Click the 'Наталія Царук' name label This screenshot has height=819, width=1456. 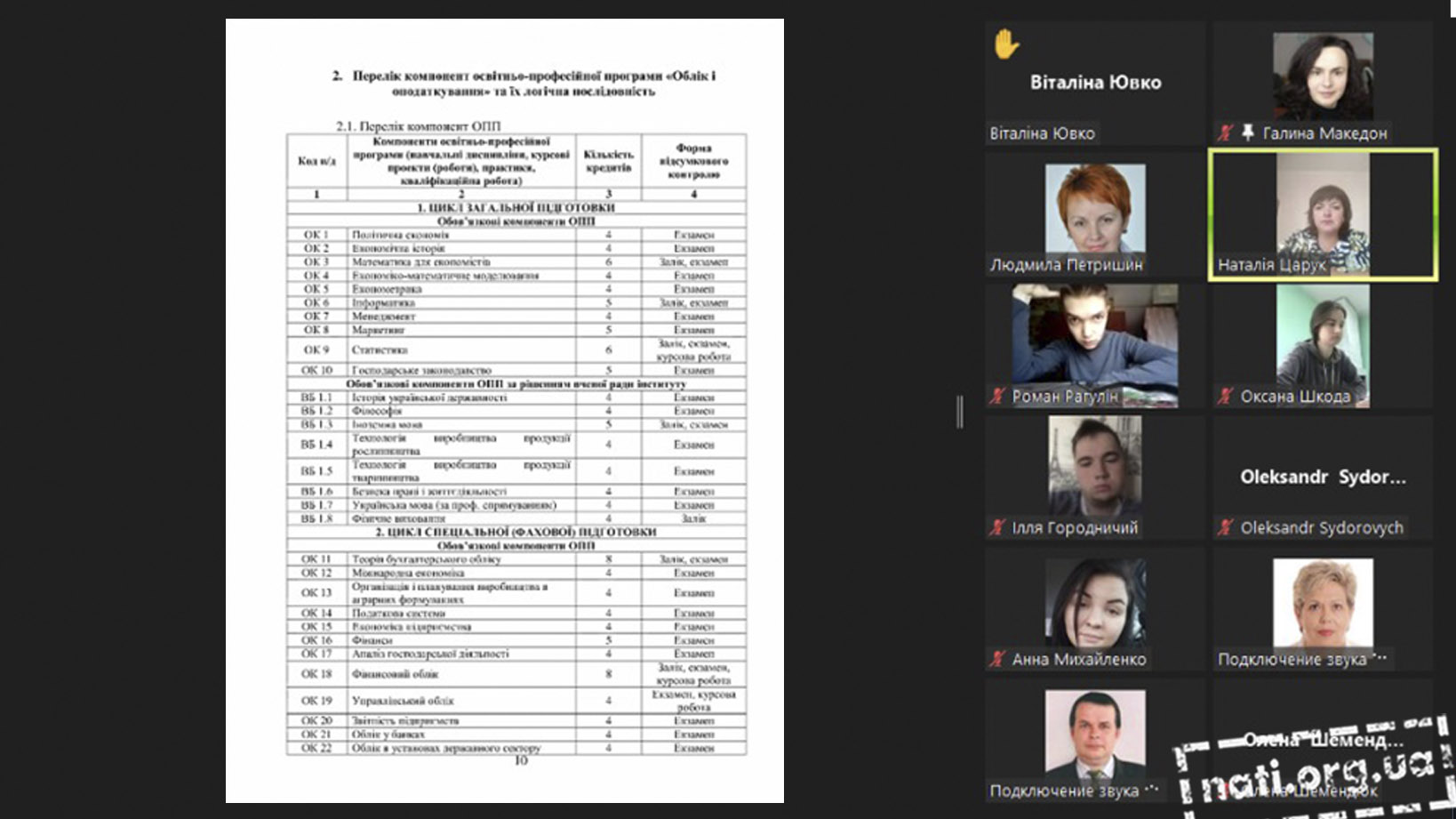pos(1271,264)
